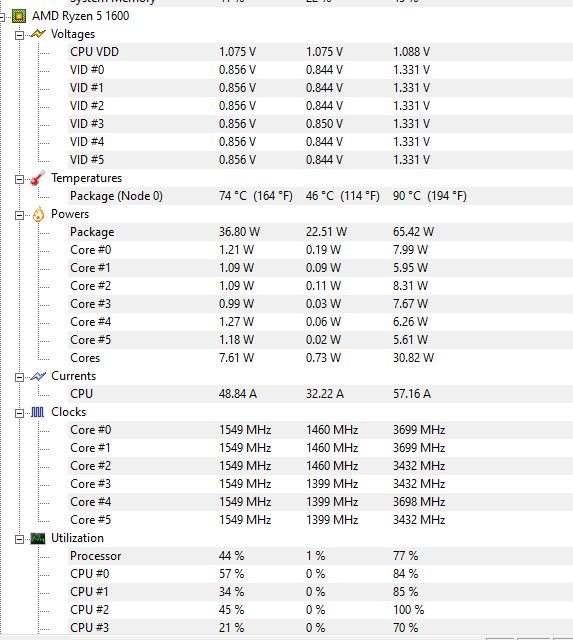Image resolution: width=573 pixels, height=640 pixels.
Task: Click the 44 % processor utilization value
Action: (x=231, y=556)
